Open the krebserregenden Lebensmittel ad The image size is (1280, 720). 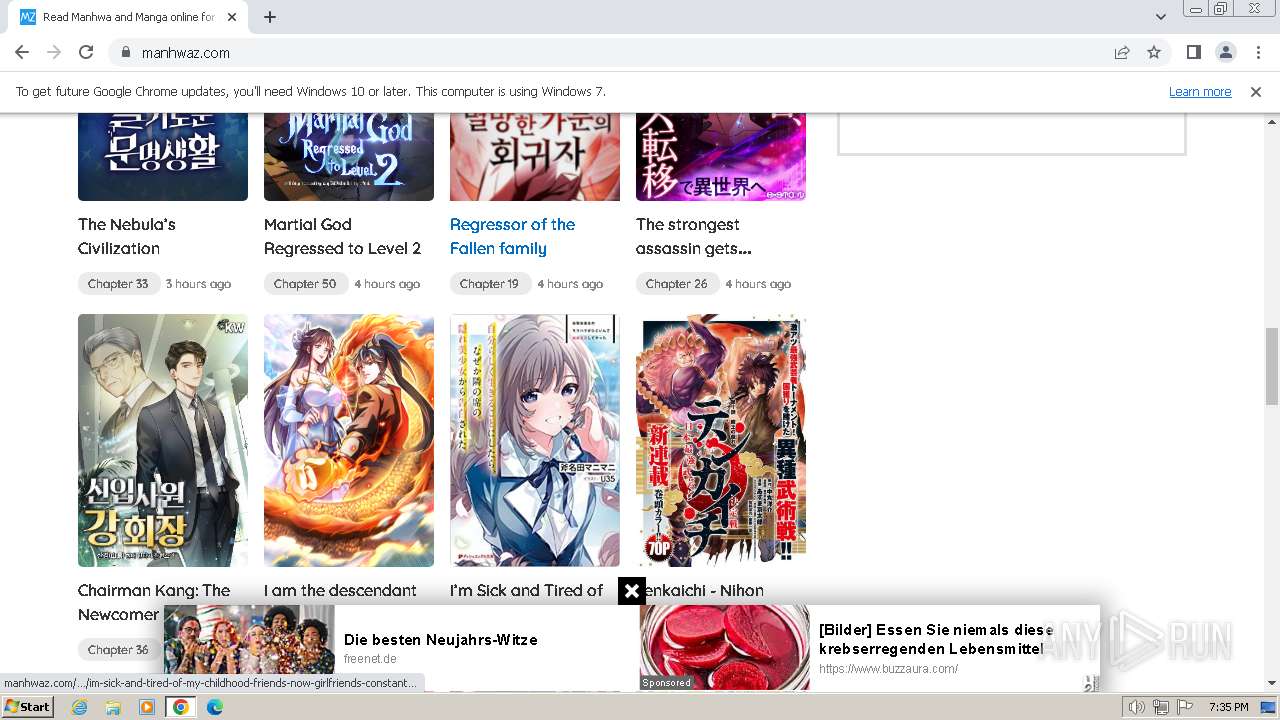click(x=936, y=639)
